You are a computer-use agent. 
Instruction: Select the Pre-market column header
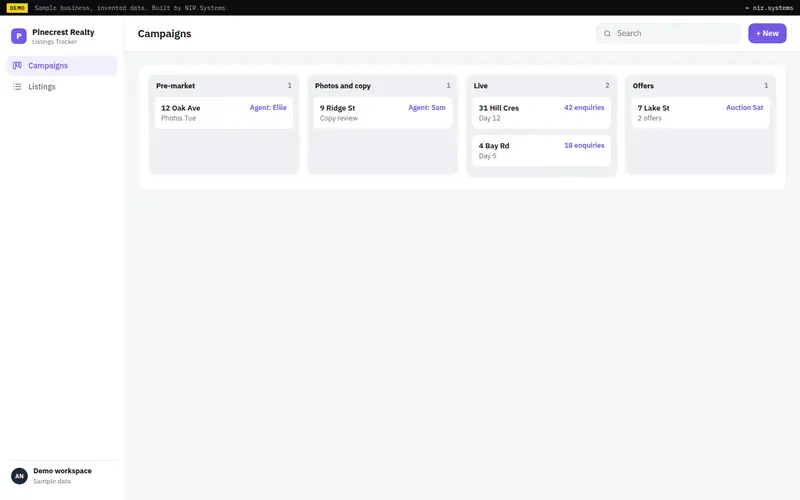coord(176,86)
